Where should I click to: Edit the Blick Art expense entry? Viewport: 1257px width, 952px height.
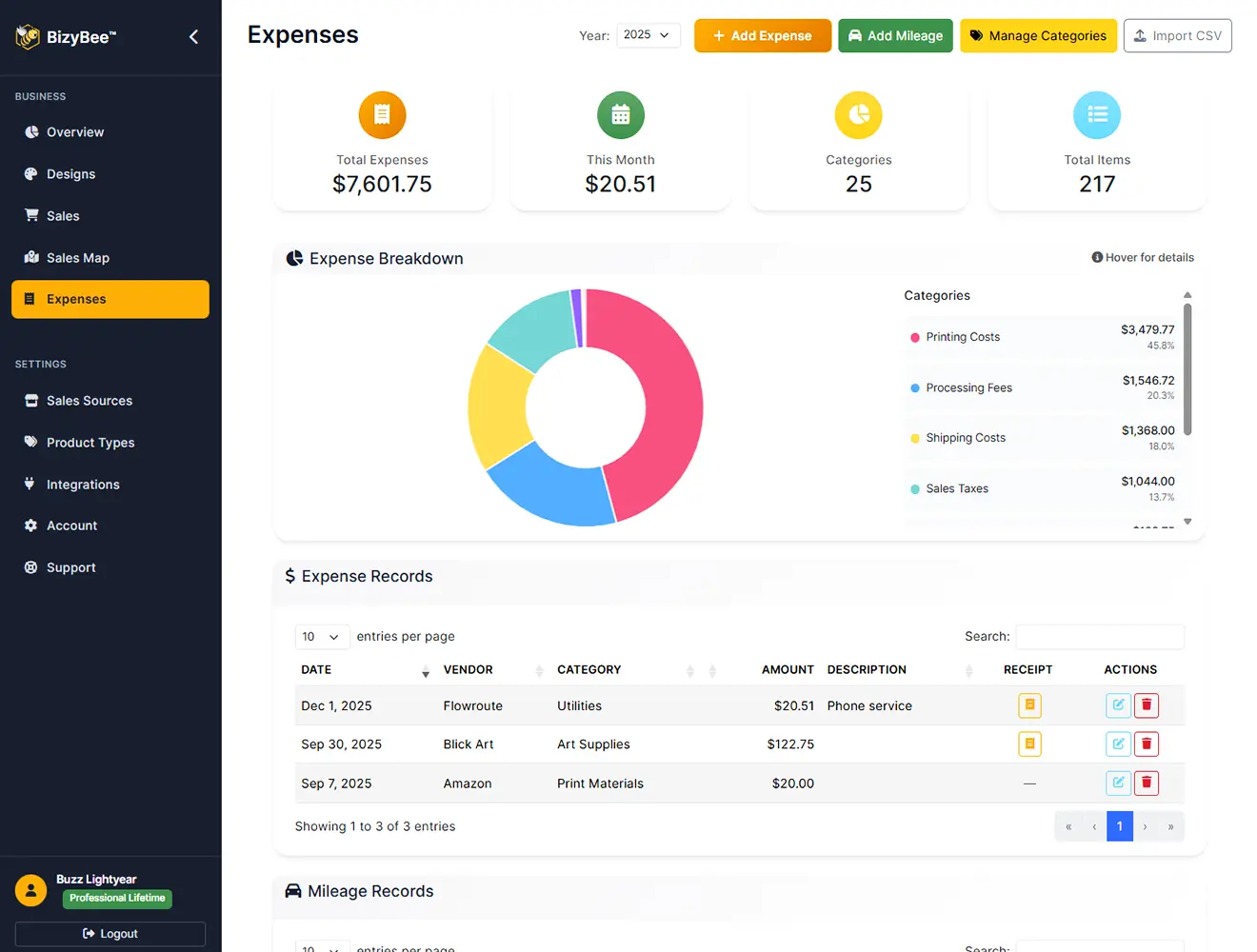[x=1118, y=744]
